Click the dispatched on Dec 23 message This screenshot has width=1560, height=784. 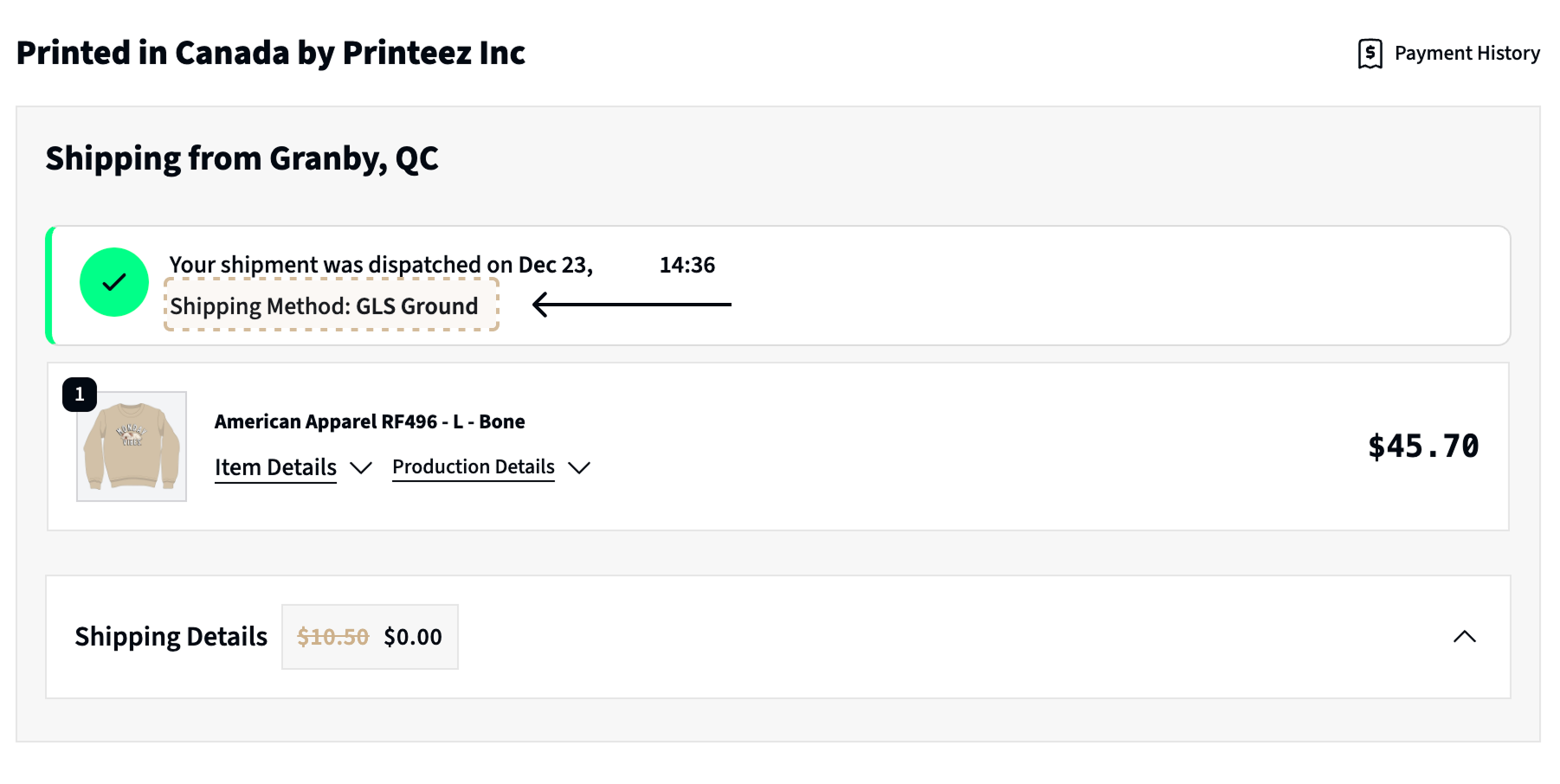point(442,265)
